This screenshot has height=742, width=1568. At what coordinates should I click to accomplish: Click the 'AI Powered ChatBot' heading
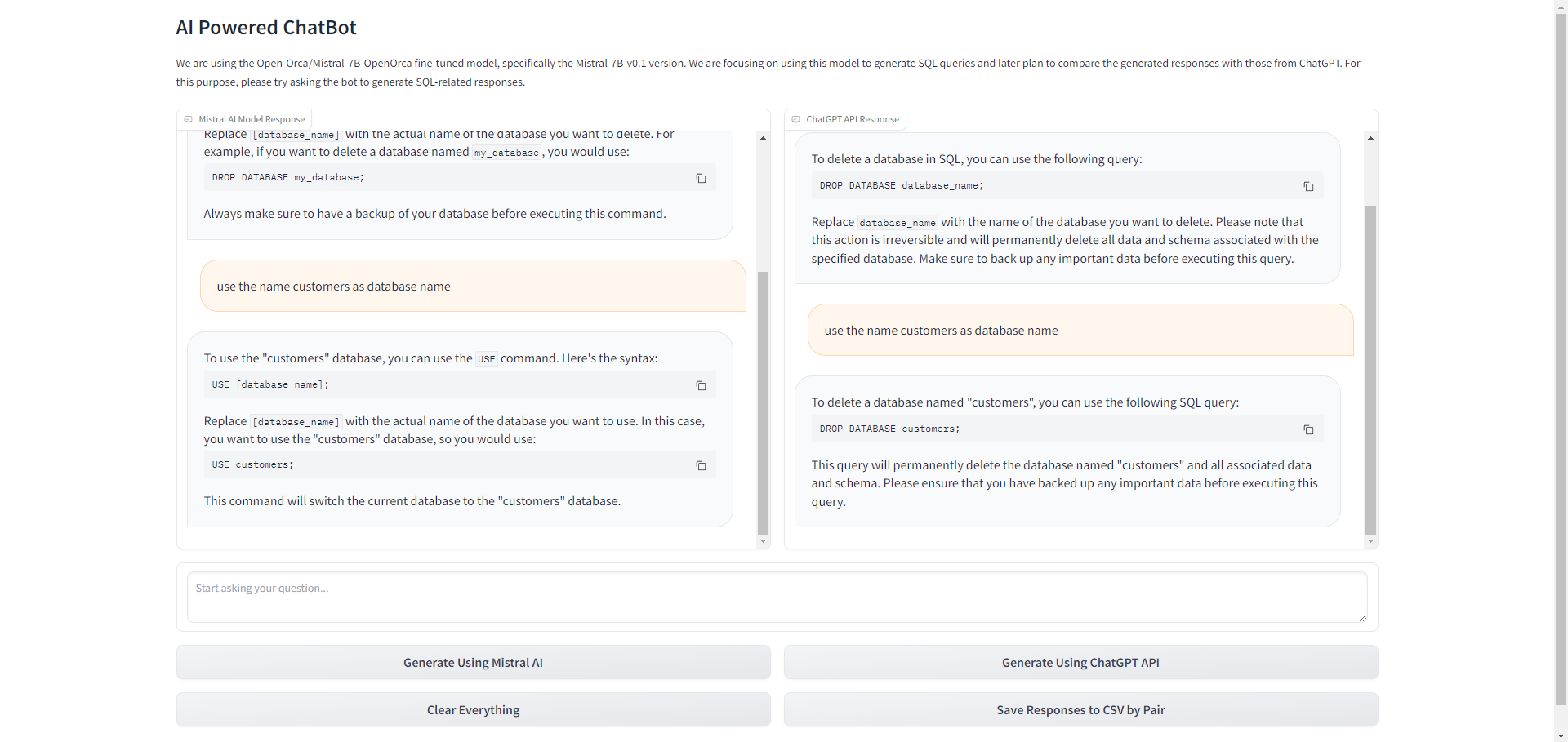click(266, 28)
